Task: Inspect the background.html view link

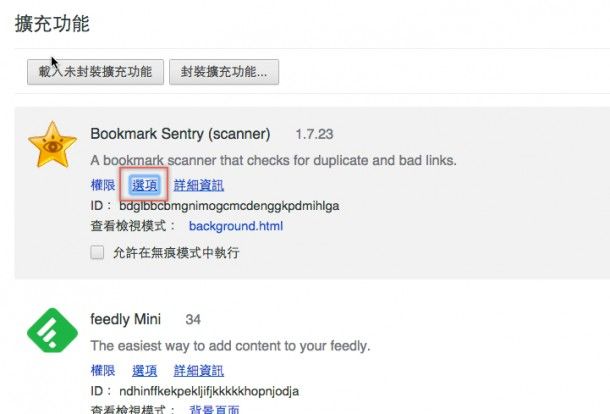Action: (236, 226)
